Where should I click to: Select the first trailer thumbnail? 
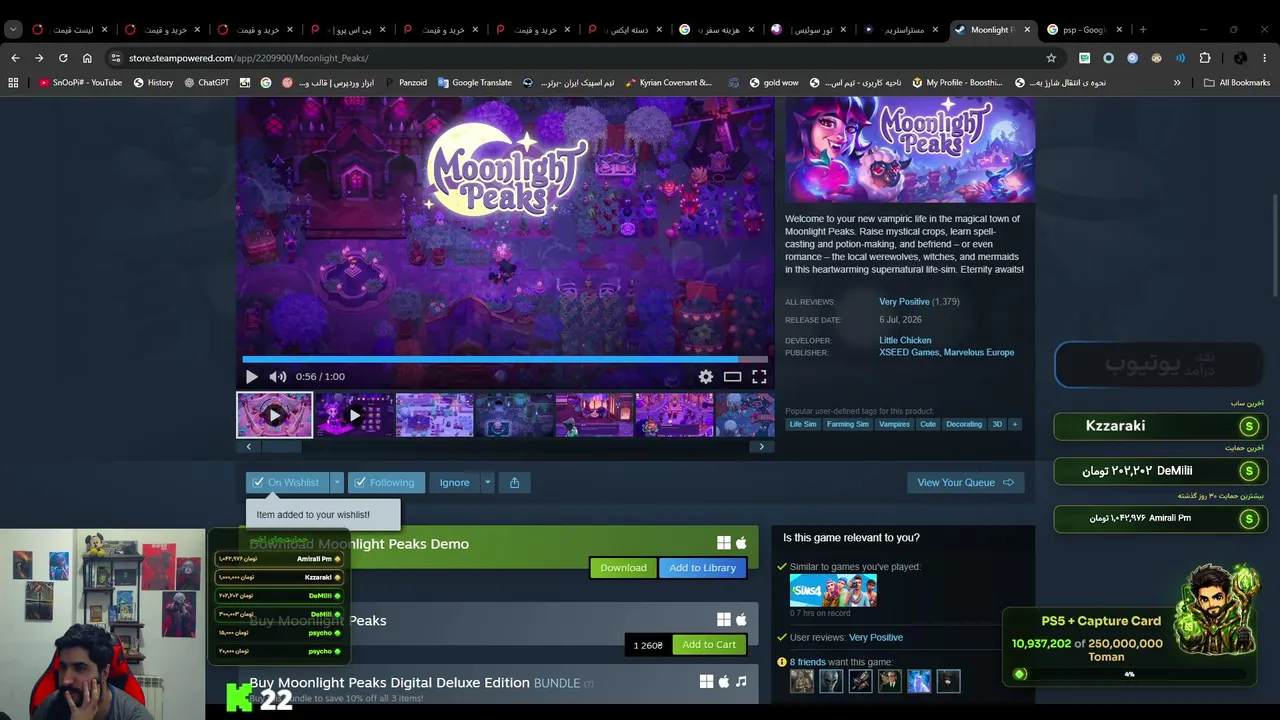pos(274,415)
